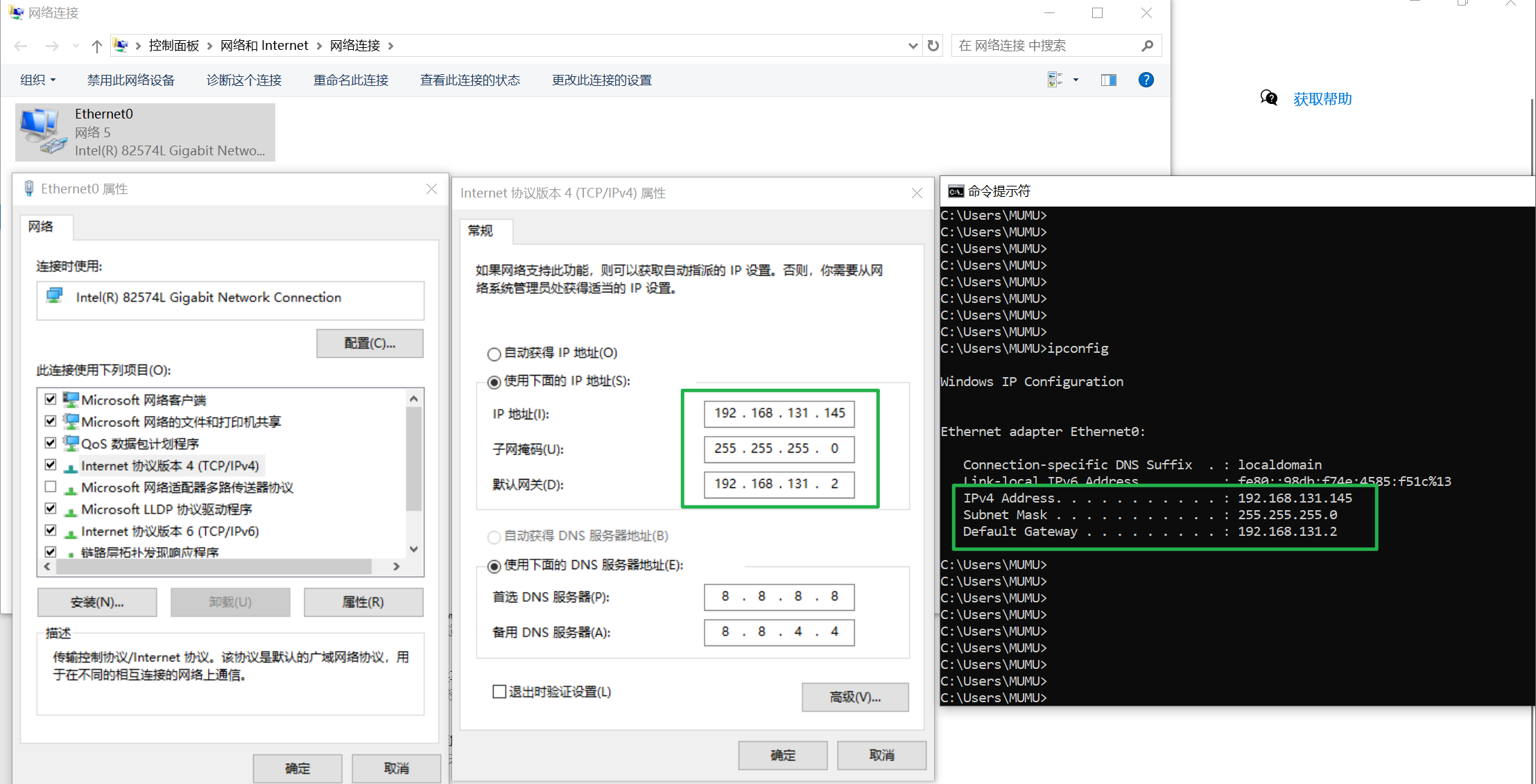Screen dimensions: 1536x784
Task: Open the 获取帮助 link
Action: tap(1322, 99)
